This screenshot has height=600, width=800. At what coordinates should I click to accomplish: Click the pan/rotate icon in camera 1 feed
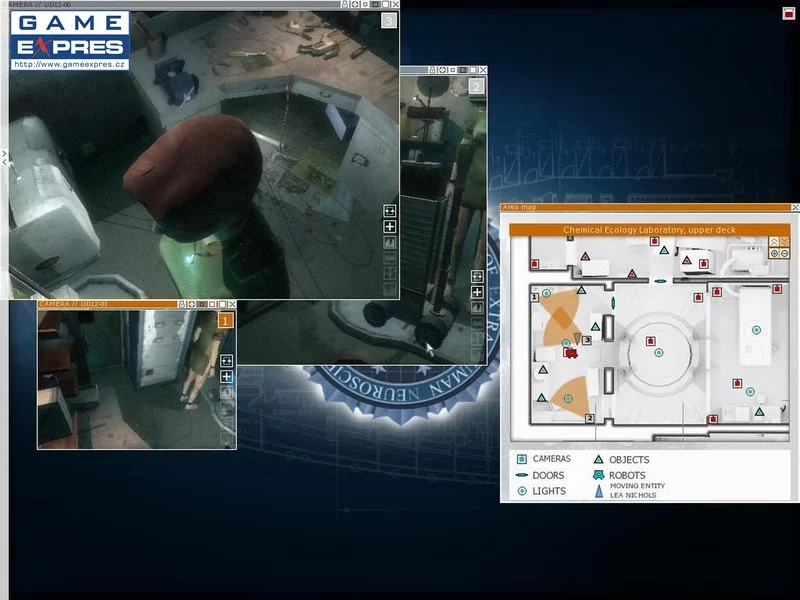(226, 361)
